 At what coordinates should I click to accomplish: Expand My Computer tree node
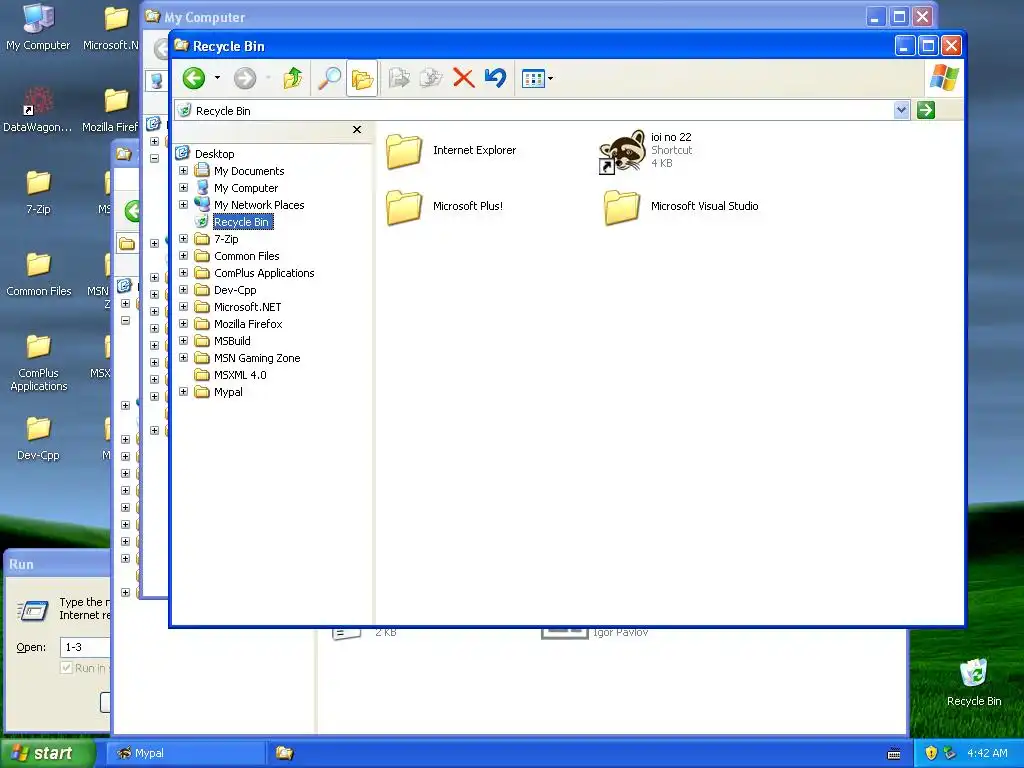point(184,187)
